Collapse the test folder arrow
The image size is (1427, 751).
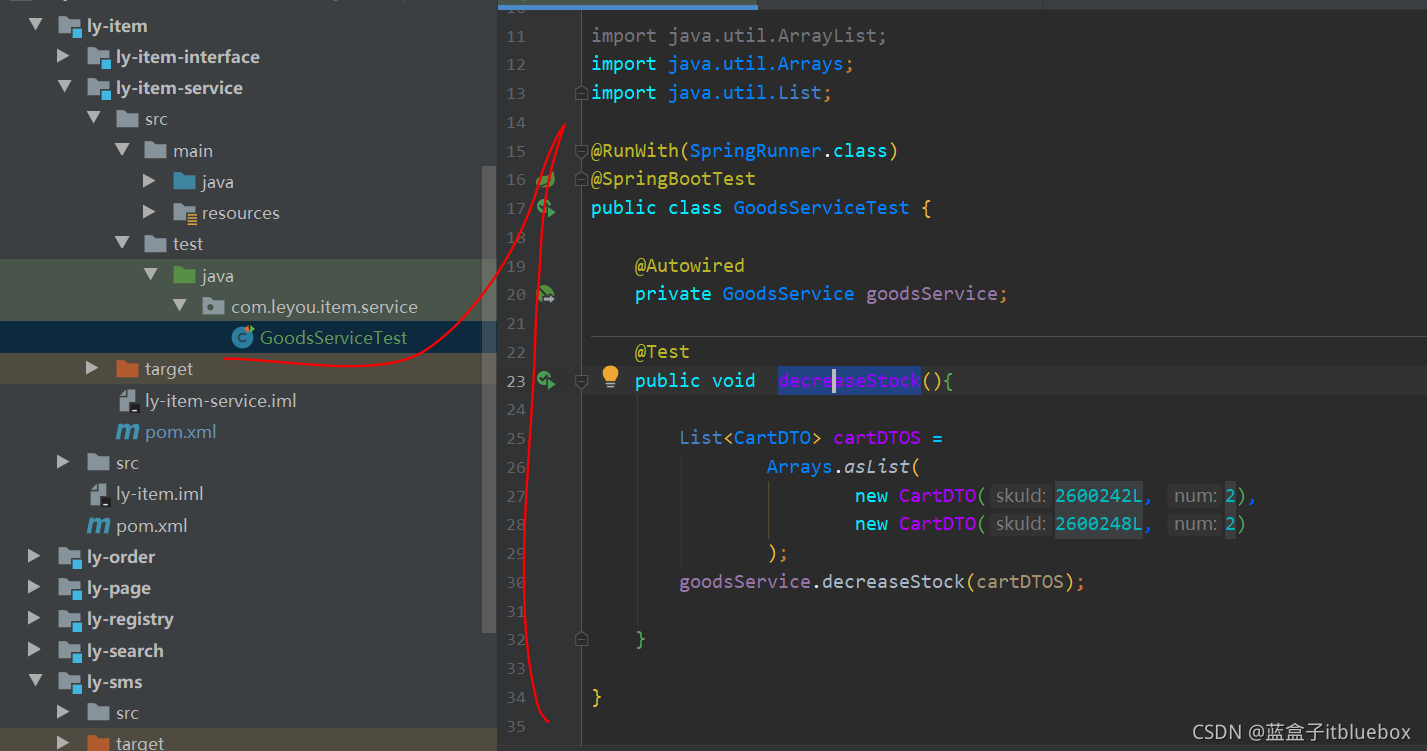tap(122, 243)
